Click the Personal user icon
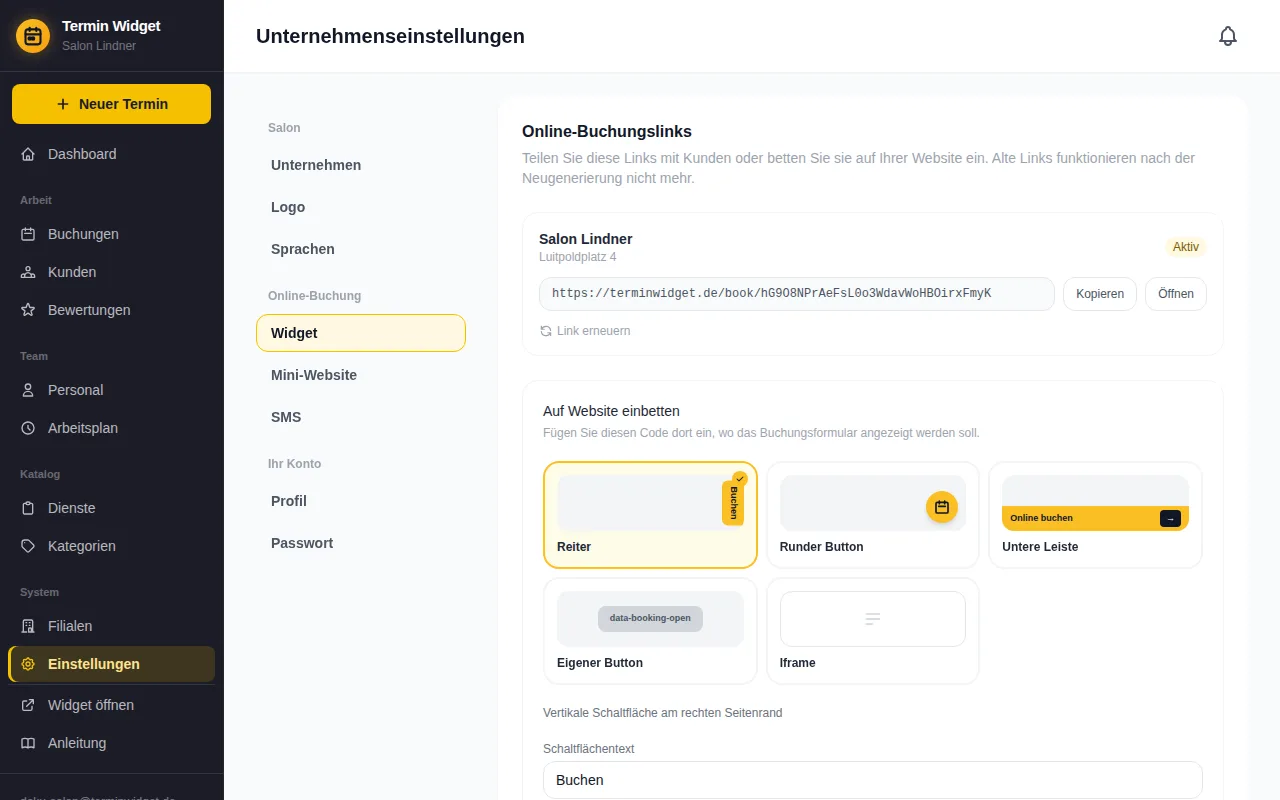The width and height of the screenshot is (1280, 800). click(x=28, y=390)
